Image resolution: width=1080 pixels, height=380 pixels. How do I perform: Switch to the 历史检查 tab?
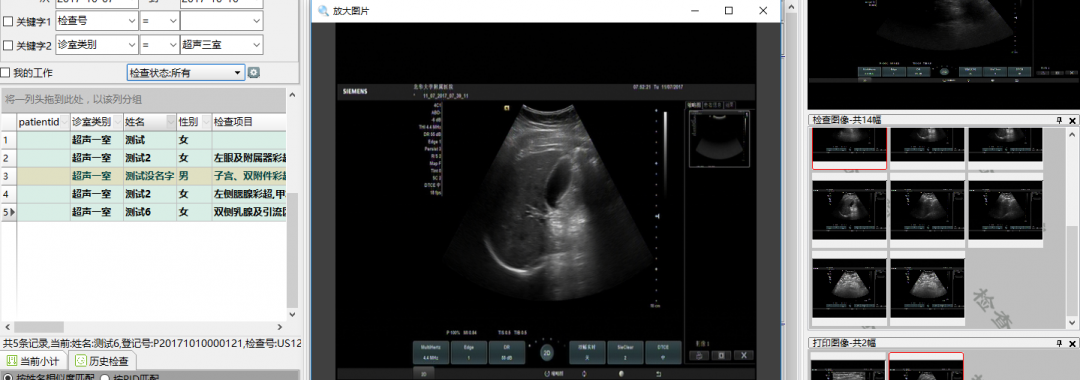[102, 361]
